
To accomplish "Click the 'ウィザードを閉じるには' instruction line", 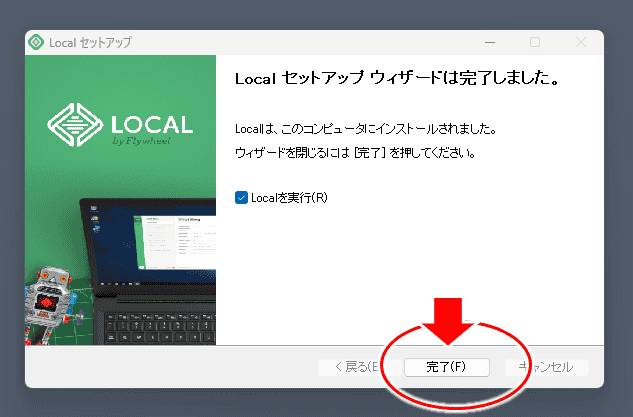I will coord(354,154).
